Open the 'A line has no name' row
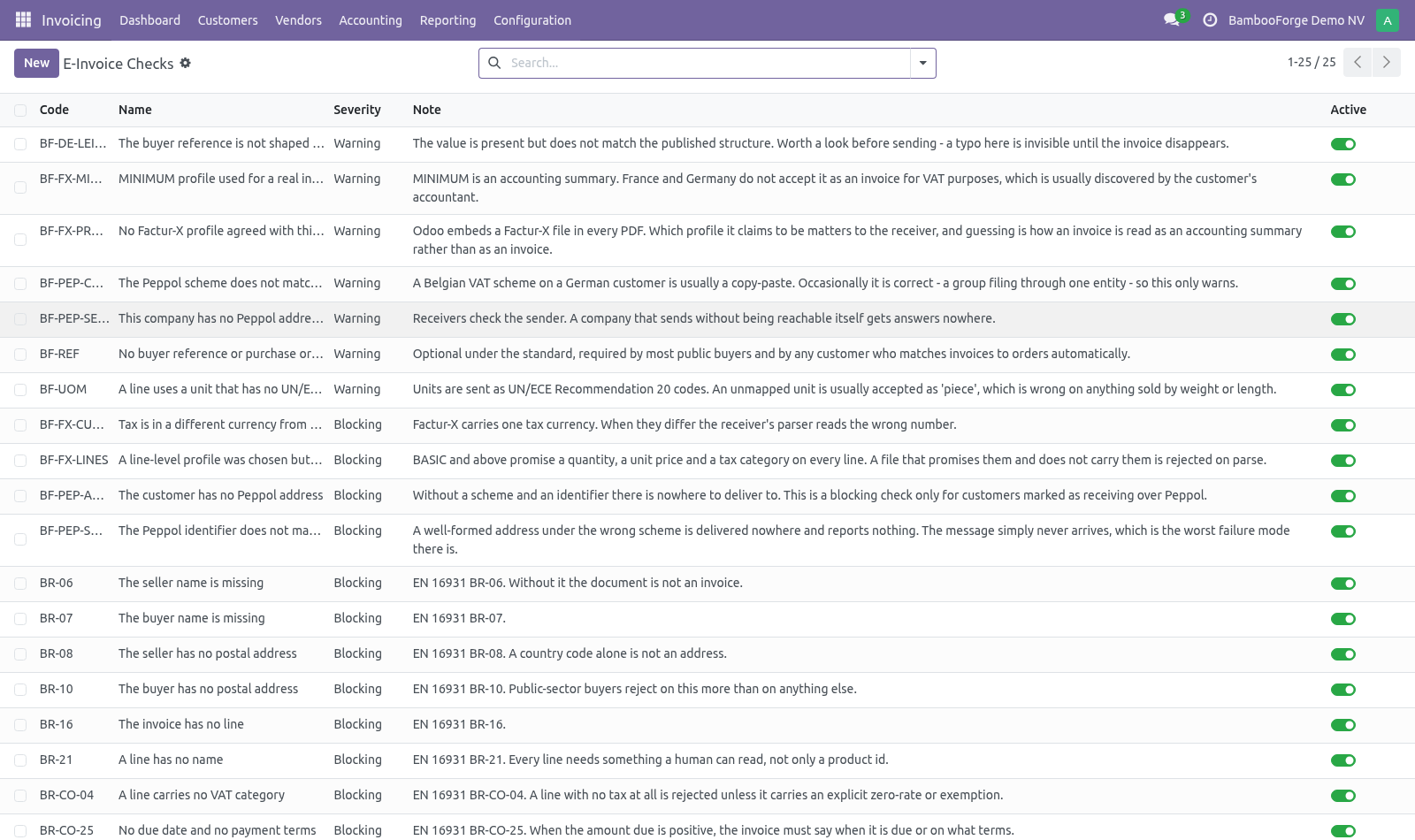This screenshot has width=1415, height=840. [171, 760]
